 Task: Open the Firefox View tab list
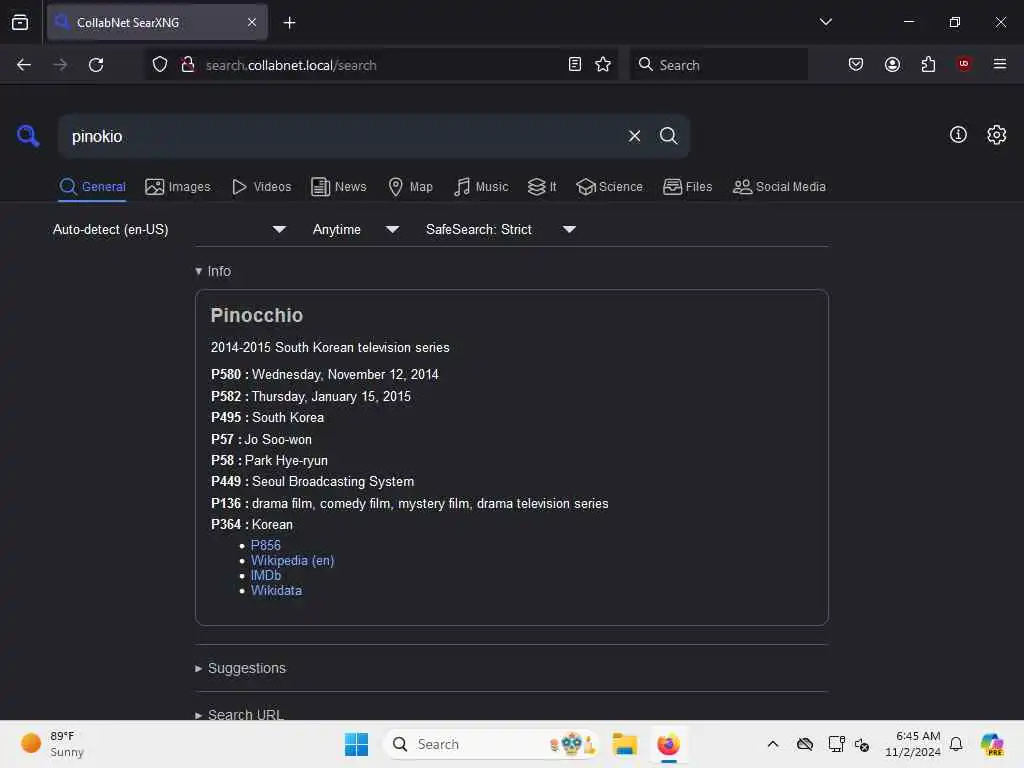click(20, 23)
